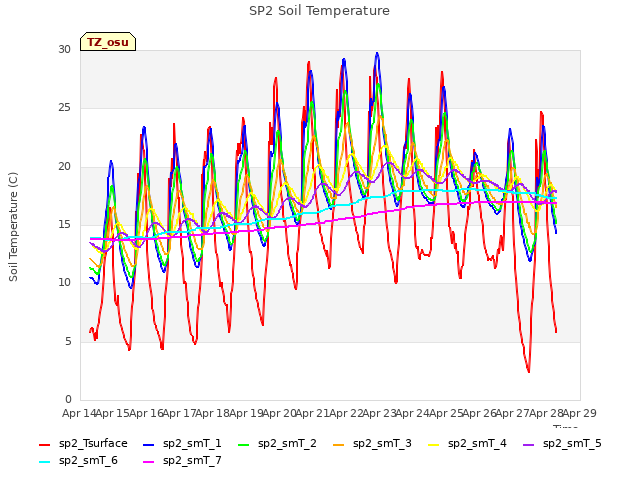Viewport: 640px width, 480px height.
Task: Toggle sp2_smT_5 legend entry
Action: [562, 444]
